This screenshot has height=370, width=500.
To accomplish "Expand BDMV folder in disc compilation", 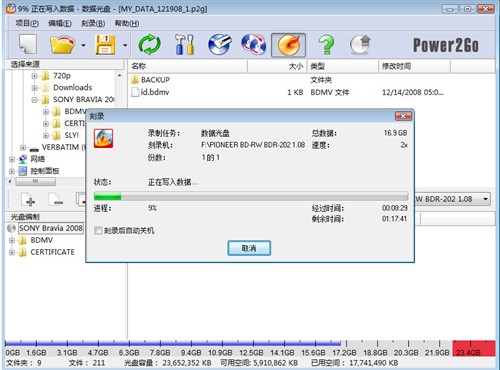I will click(12, 240).
